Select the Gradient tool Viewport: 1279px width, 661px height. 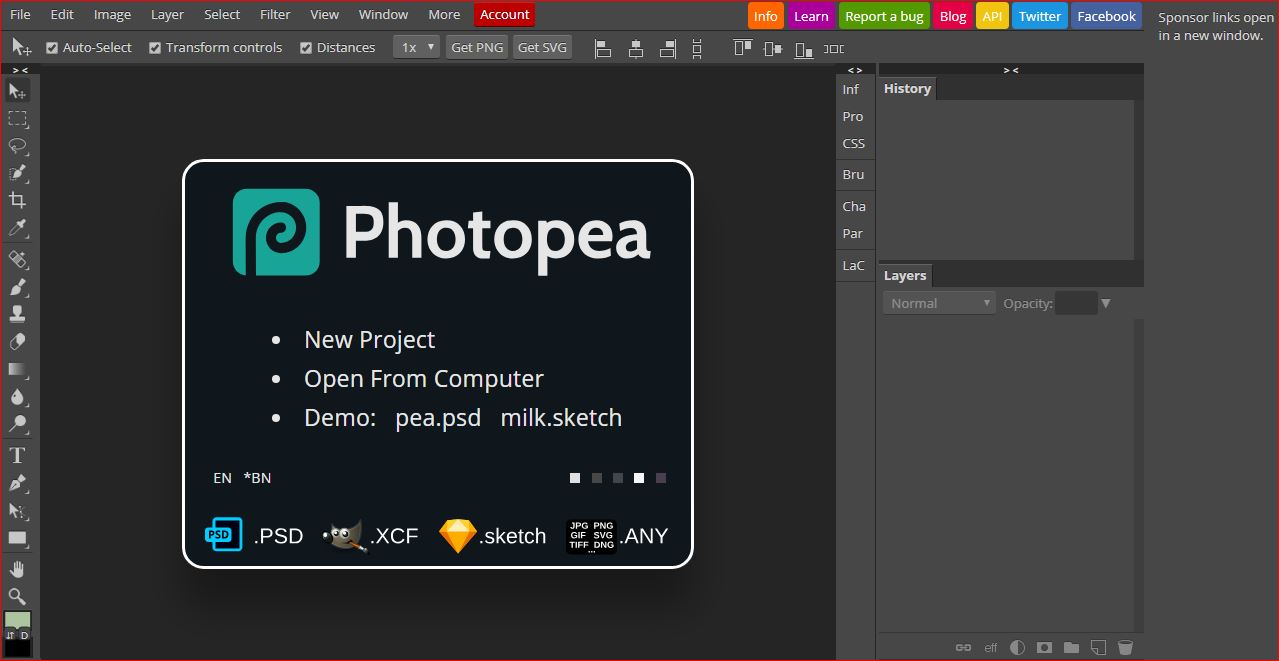pyautogui.click(x=17, y=370)
